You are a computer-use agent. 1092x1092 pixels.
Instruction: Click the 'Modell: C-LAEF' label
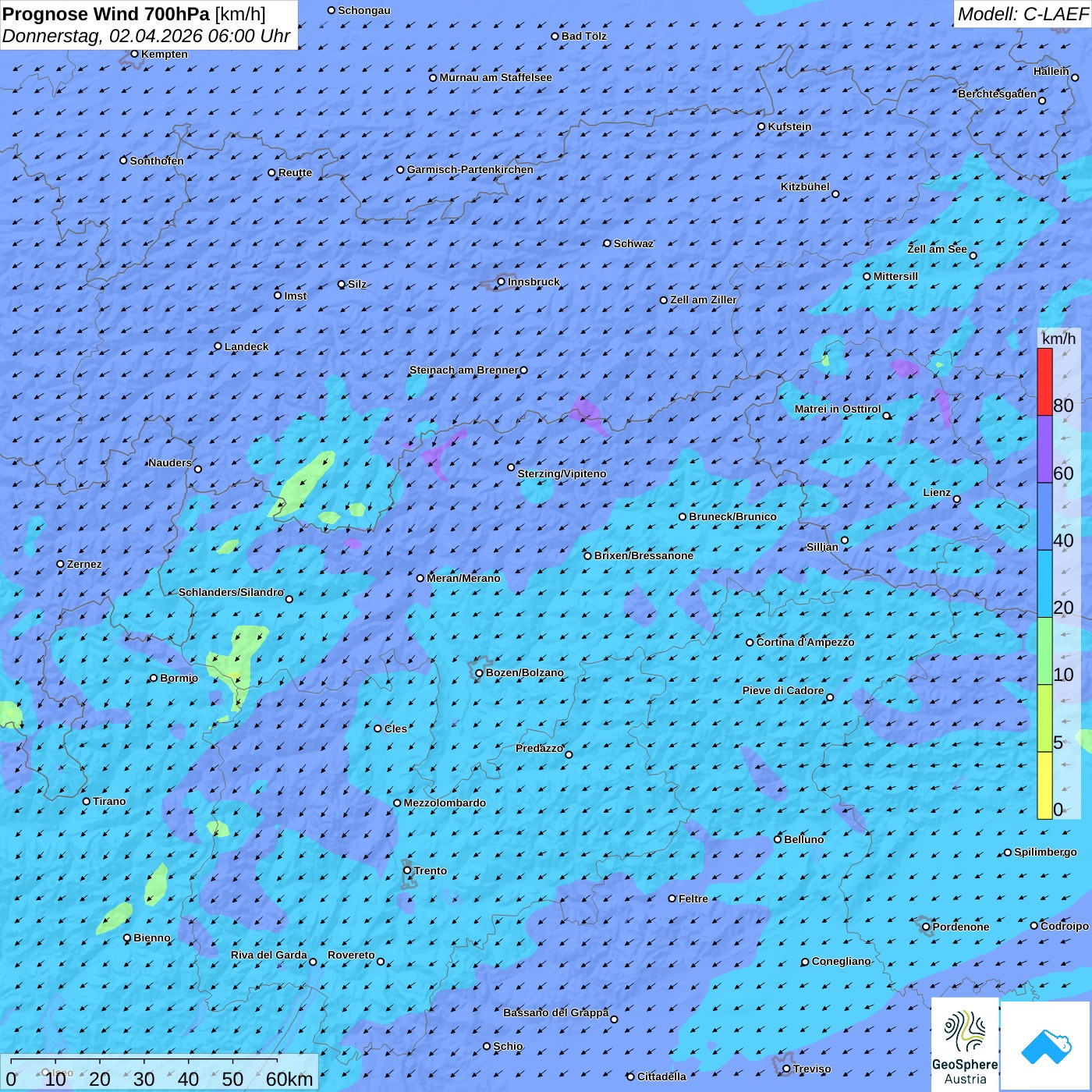1023,14
